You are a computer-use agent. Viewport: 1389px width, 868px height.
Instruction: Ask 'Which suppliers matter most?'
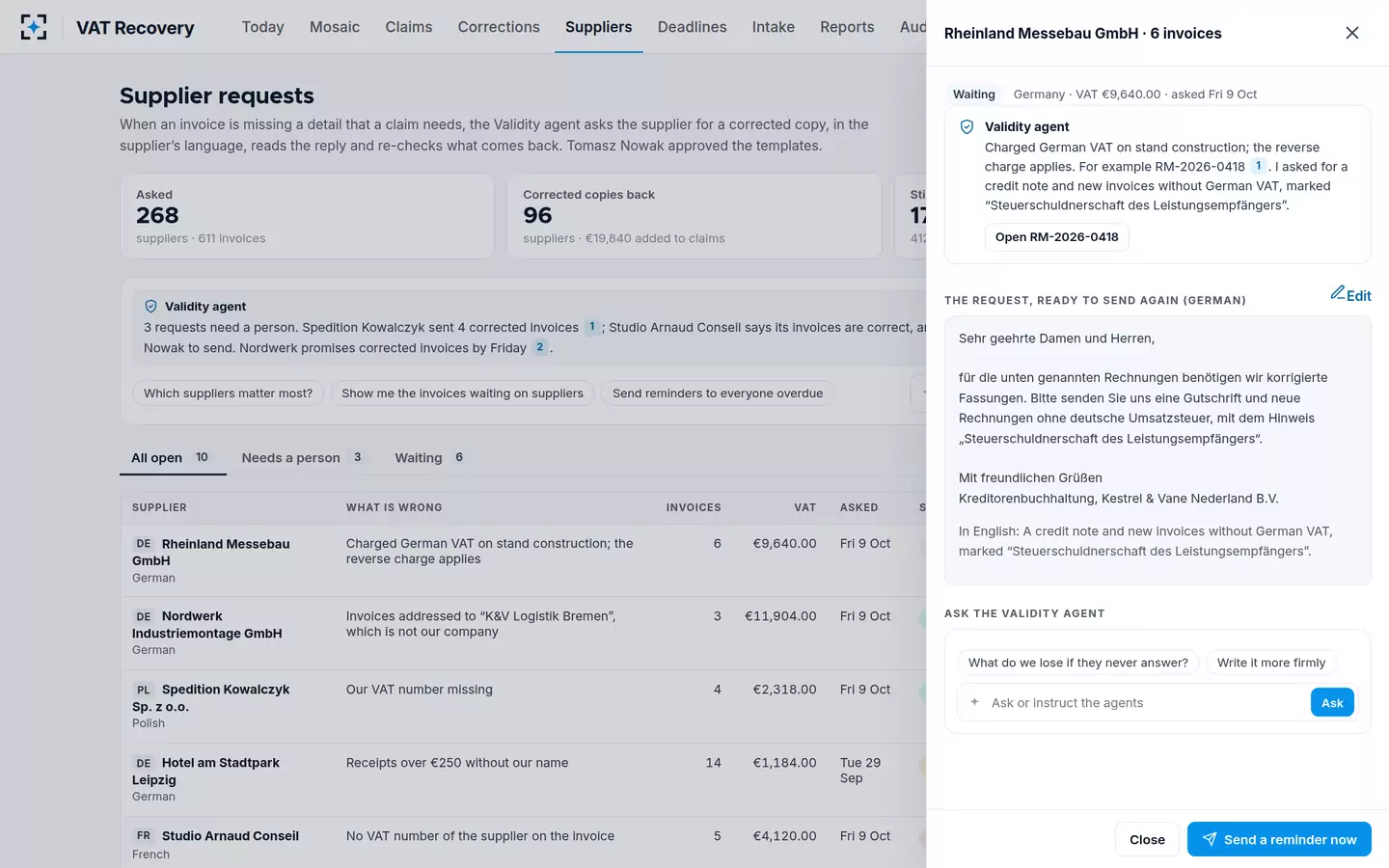pyautogui.click(x=229, y=393)
